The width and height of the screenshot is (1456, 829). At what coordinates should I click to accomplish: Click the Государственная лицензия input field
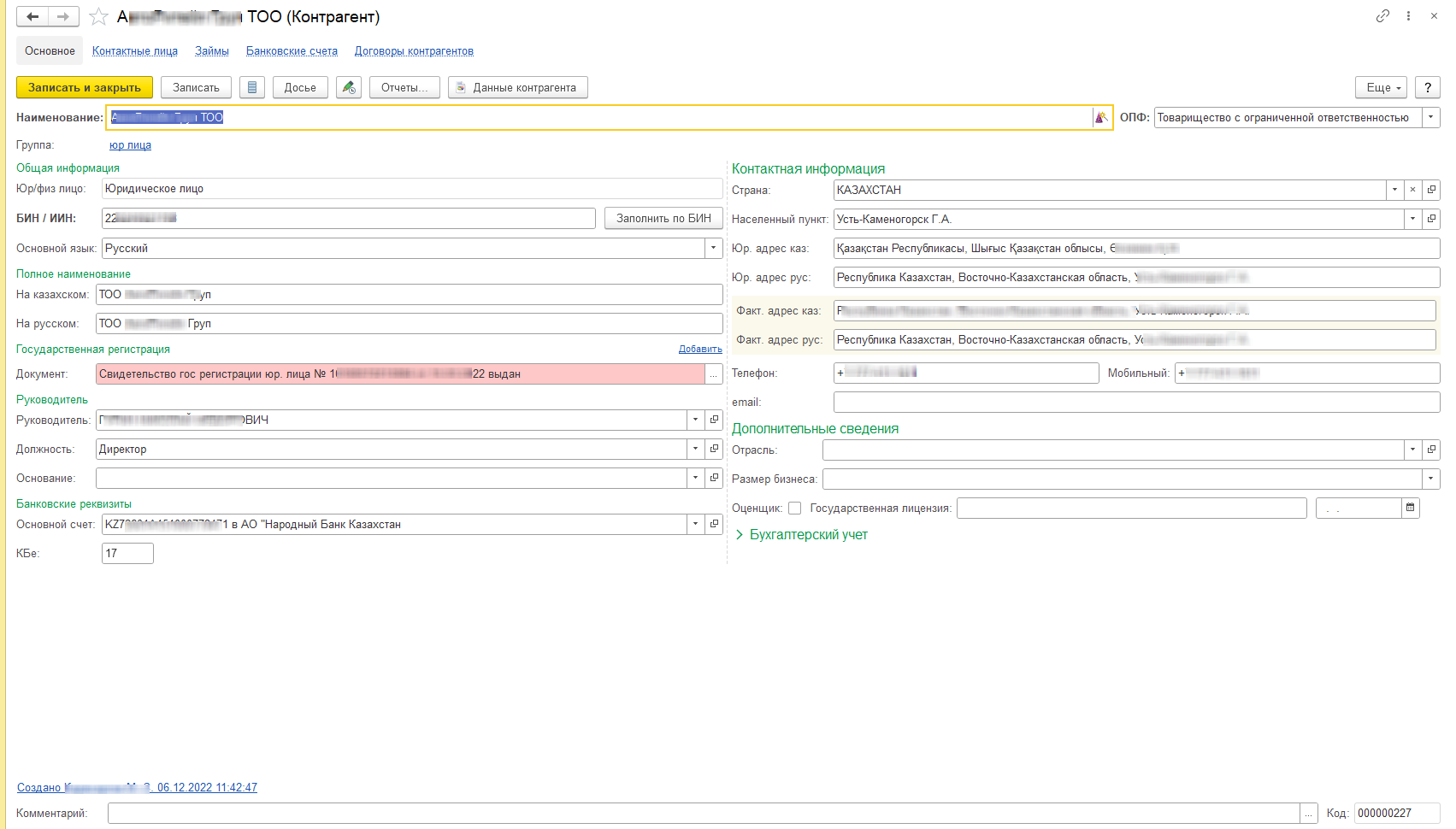1132,508
